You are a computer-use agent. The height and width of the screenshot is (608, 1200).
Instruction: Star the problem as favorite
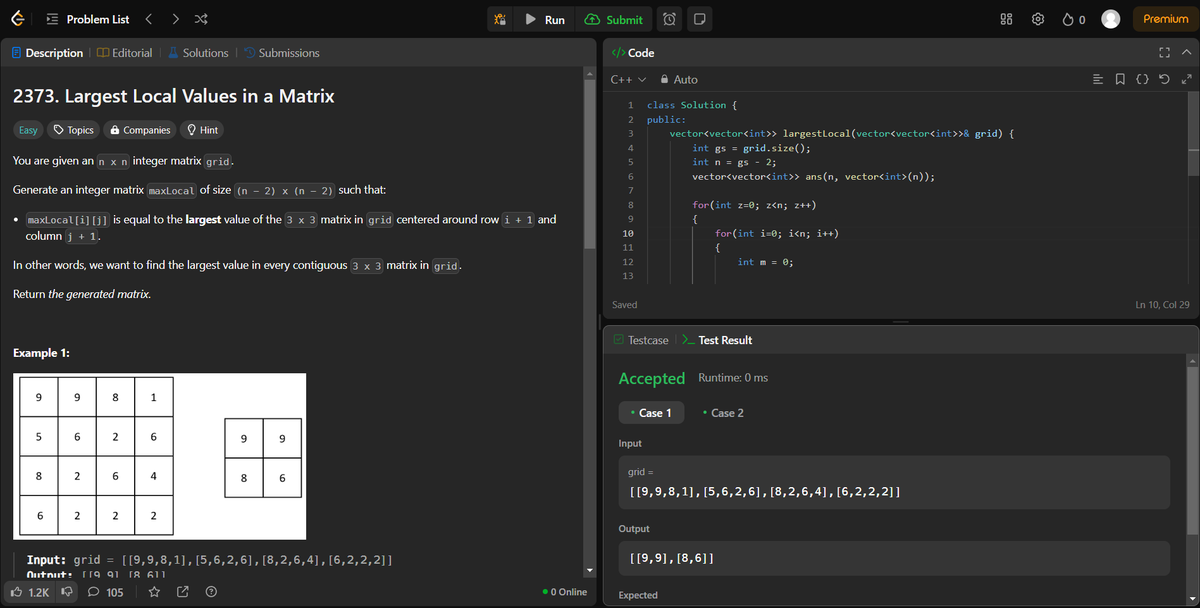tap(152, 592)
